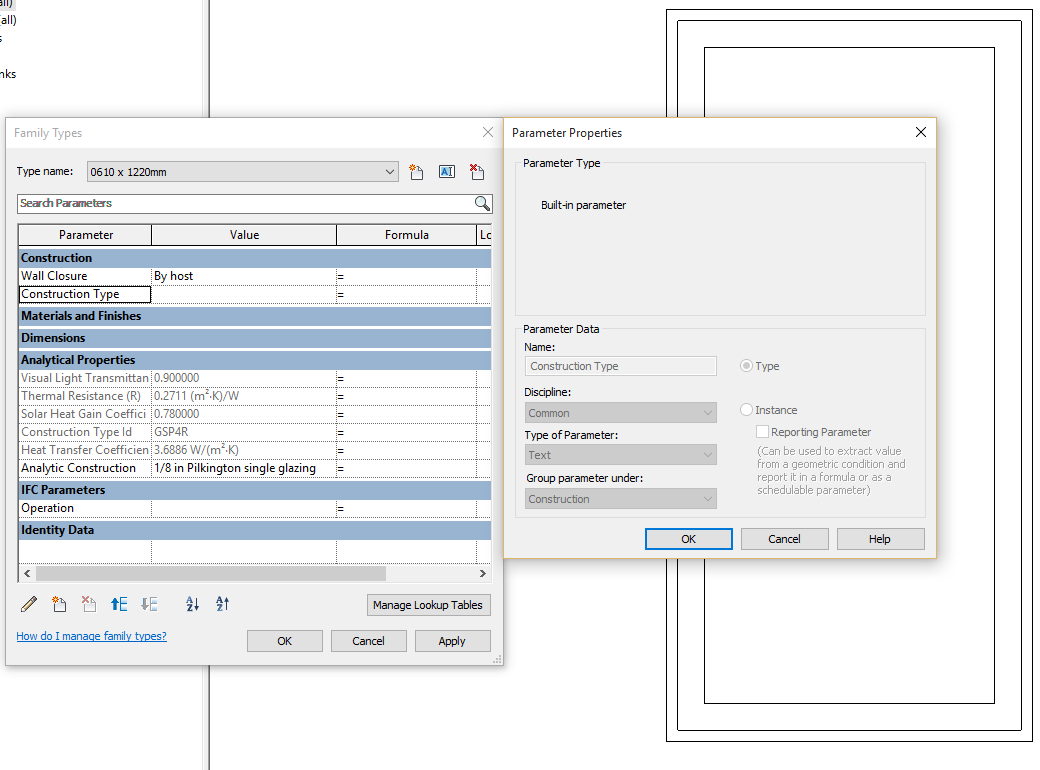Click the search magnifier in Search Parameters box
This screenshot has width=1040, height=770.
click(482, 203)
